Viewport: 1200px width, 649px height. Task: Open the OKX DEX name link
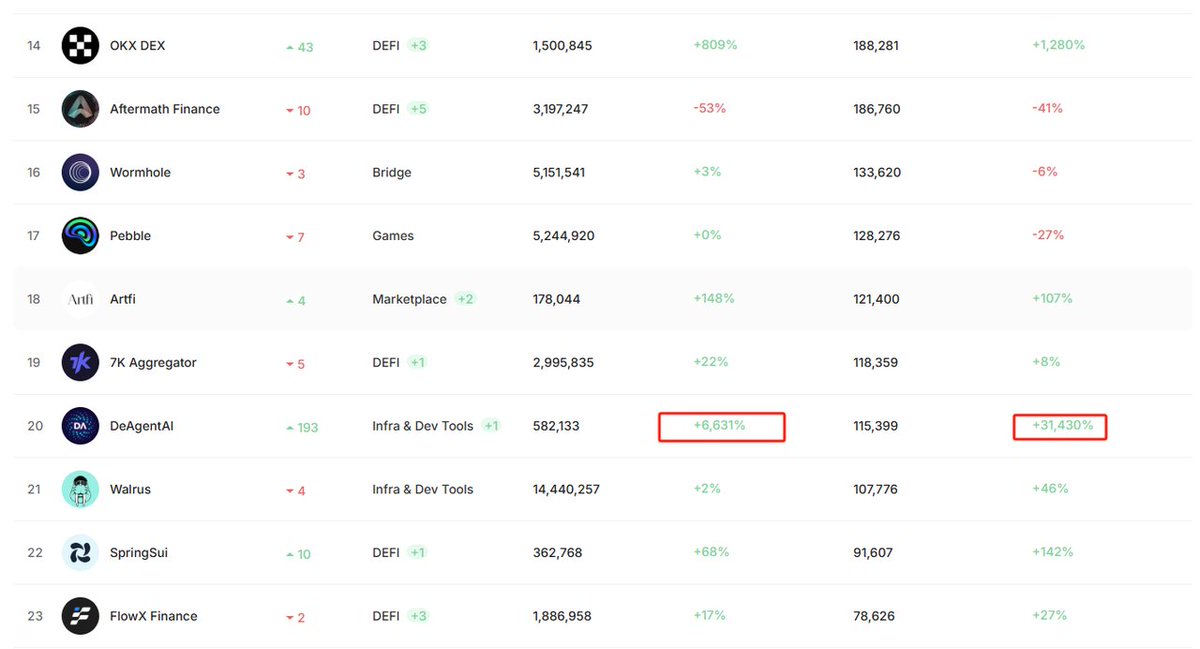click(x=138, y=46)
